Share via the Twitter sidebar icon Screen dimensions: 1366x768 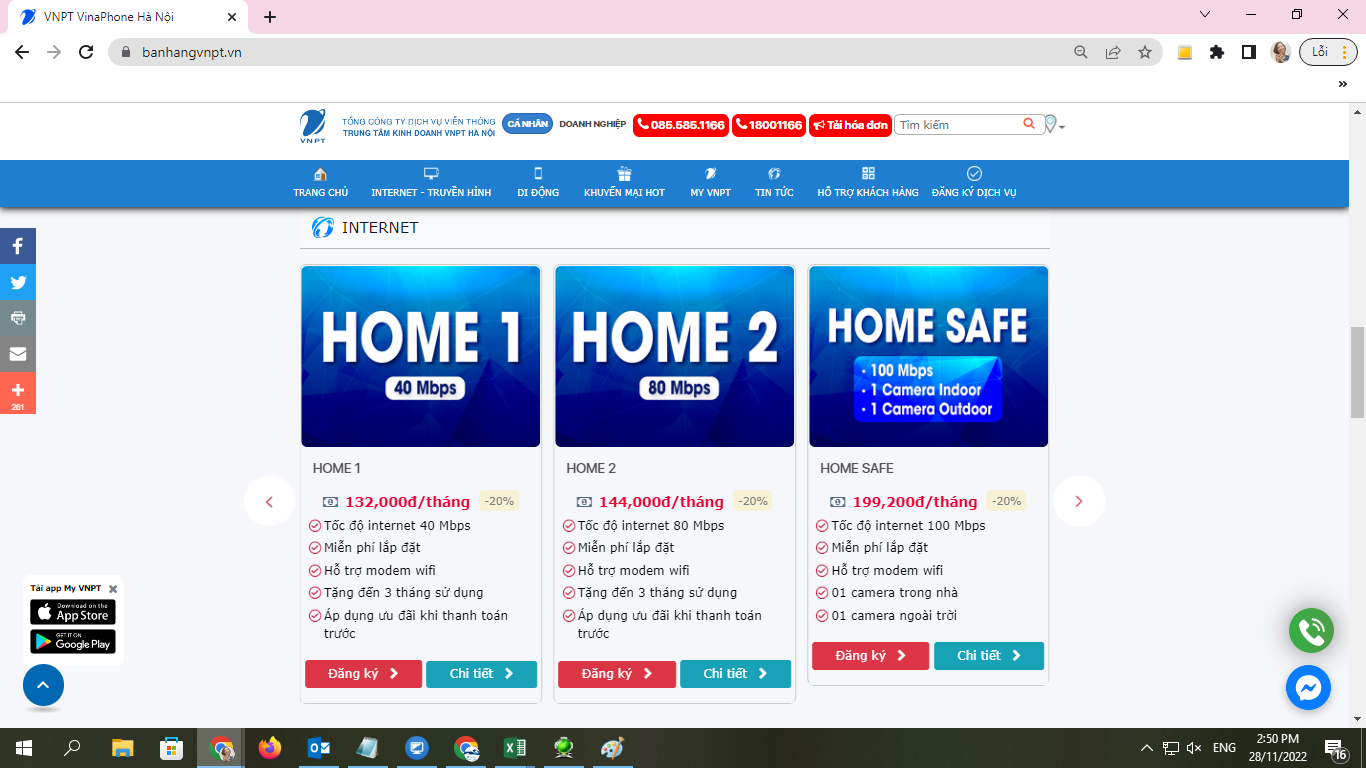point(18,282)
